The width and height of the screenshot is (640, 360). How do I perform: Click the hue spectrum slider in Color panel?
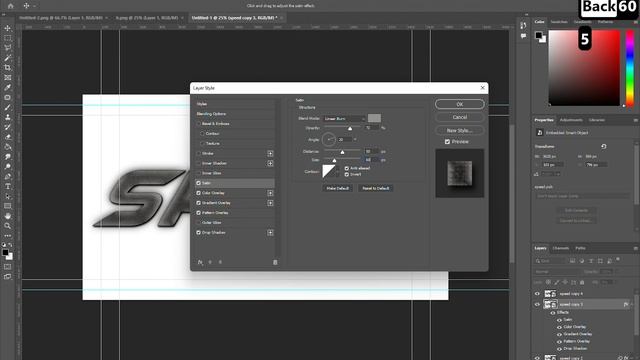(630, 69)
